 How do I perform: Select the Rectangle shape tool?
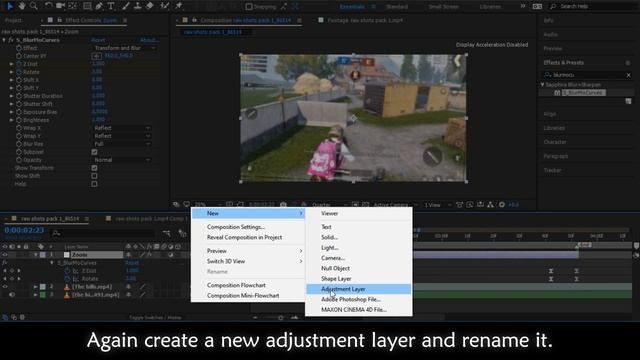click(x=87, y=6)
